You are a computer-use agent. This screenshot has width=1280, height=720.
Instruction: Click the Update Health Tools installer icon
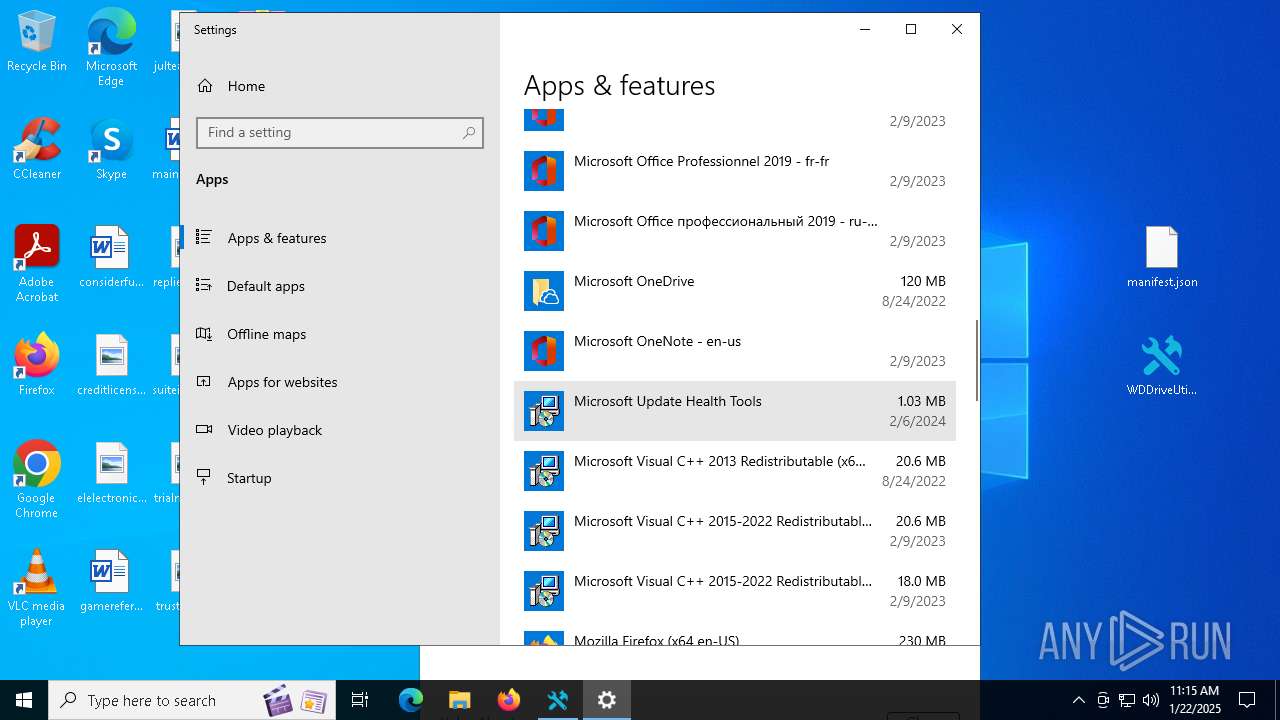click(x=544, y=411)
